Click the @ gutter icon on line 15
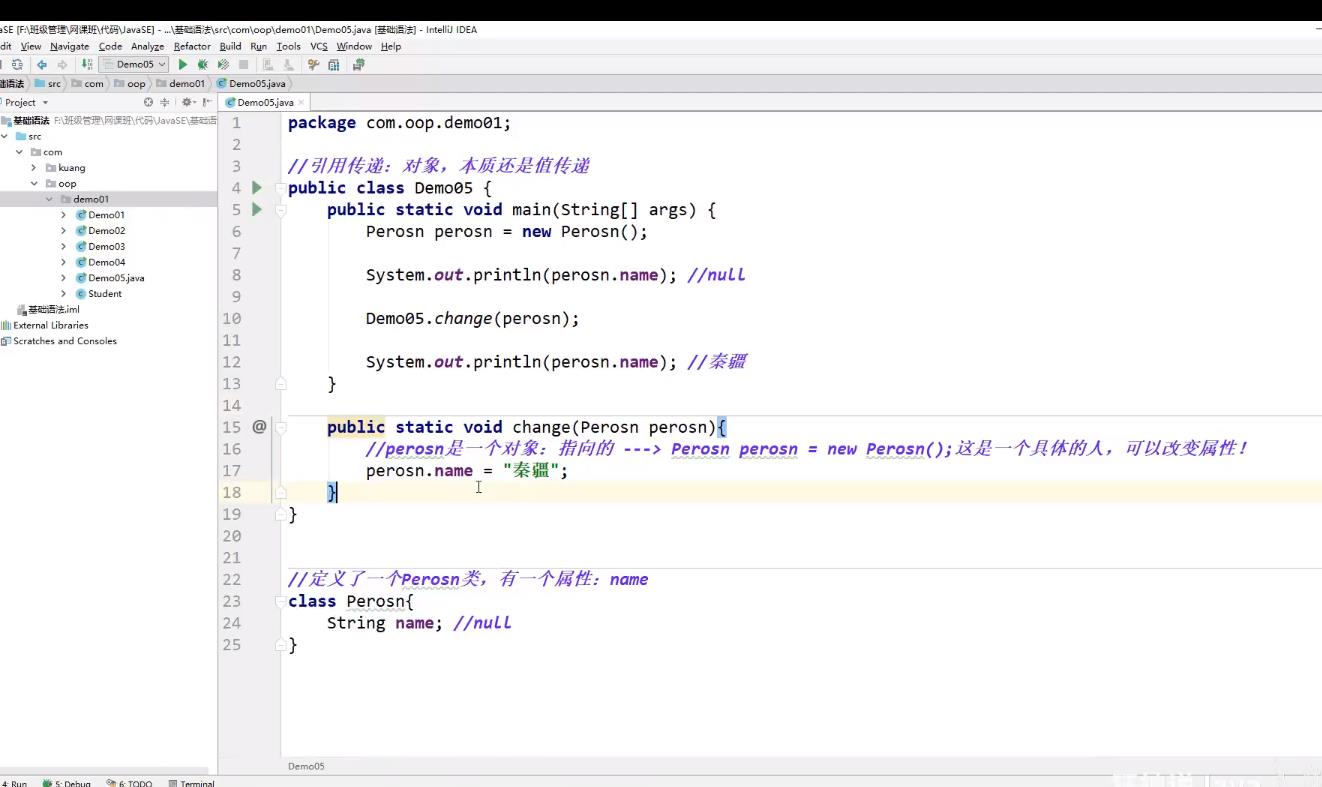This screenshot has width=1322, height=787. coord(259,427)
